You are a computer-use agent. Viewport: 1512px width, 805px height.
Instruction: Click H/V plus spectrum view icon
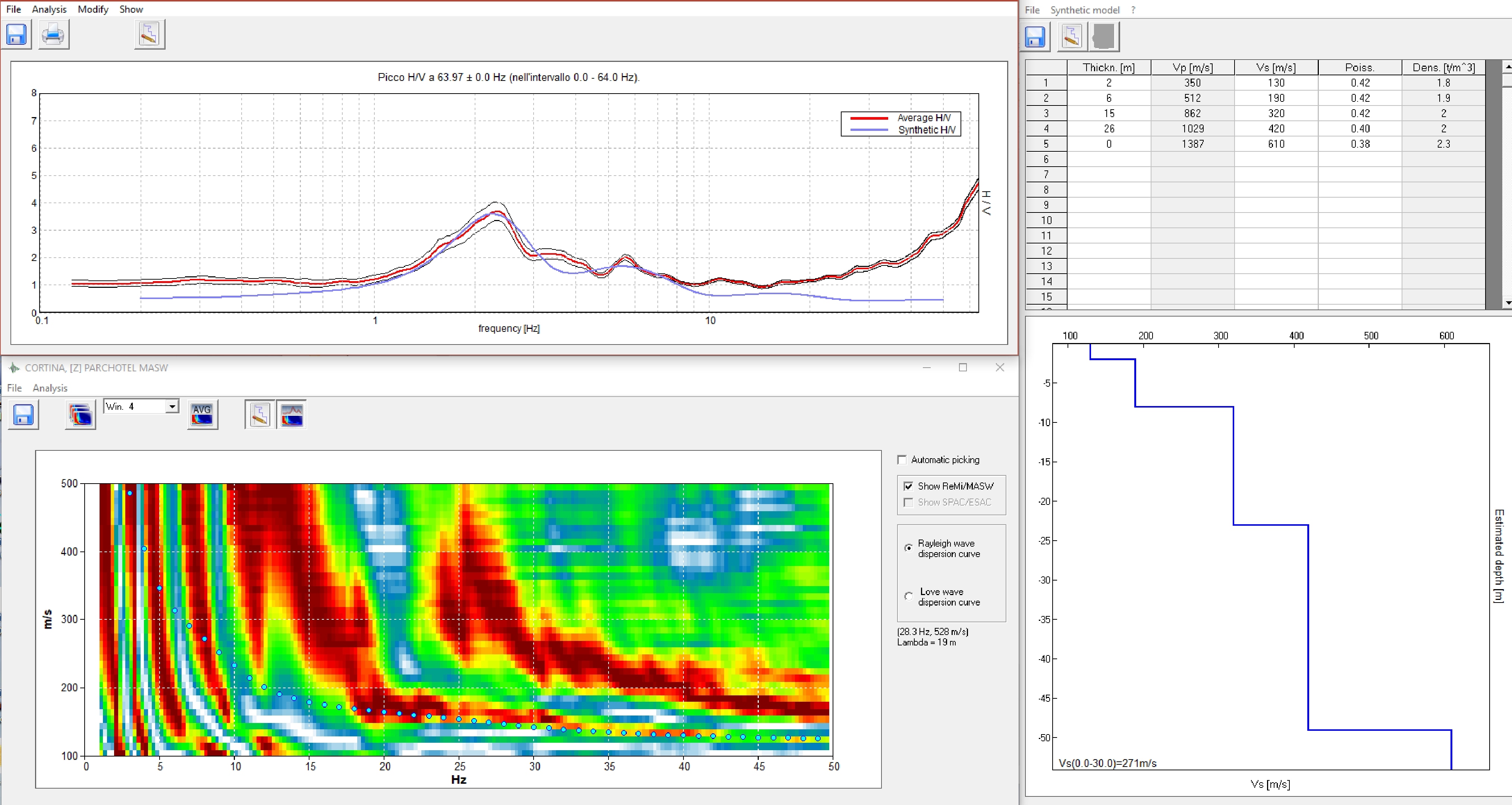pos(292,415)
